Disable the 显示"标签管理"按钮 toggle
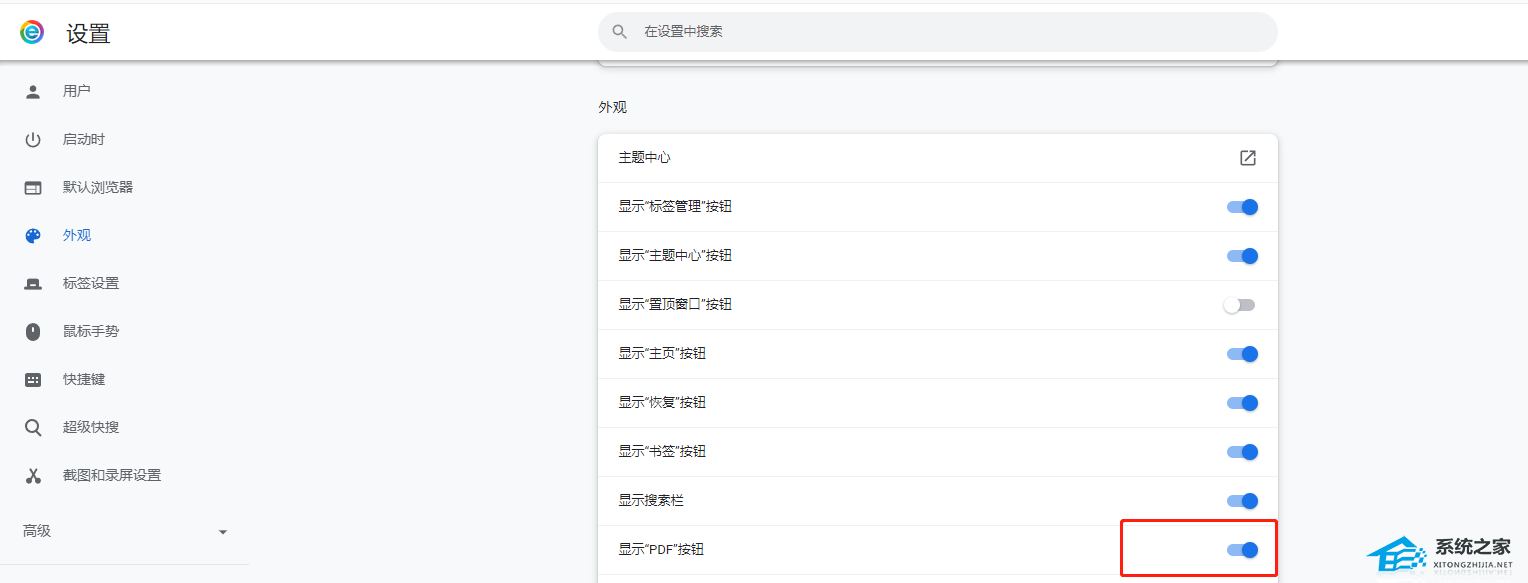Viewport: 1528px width, 583px height. [1242, 207]
